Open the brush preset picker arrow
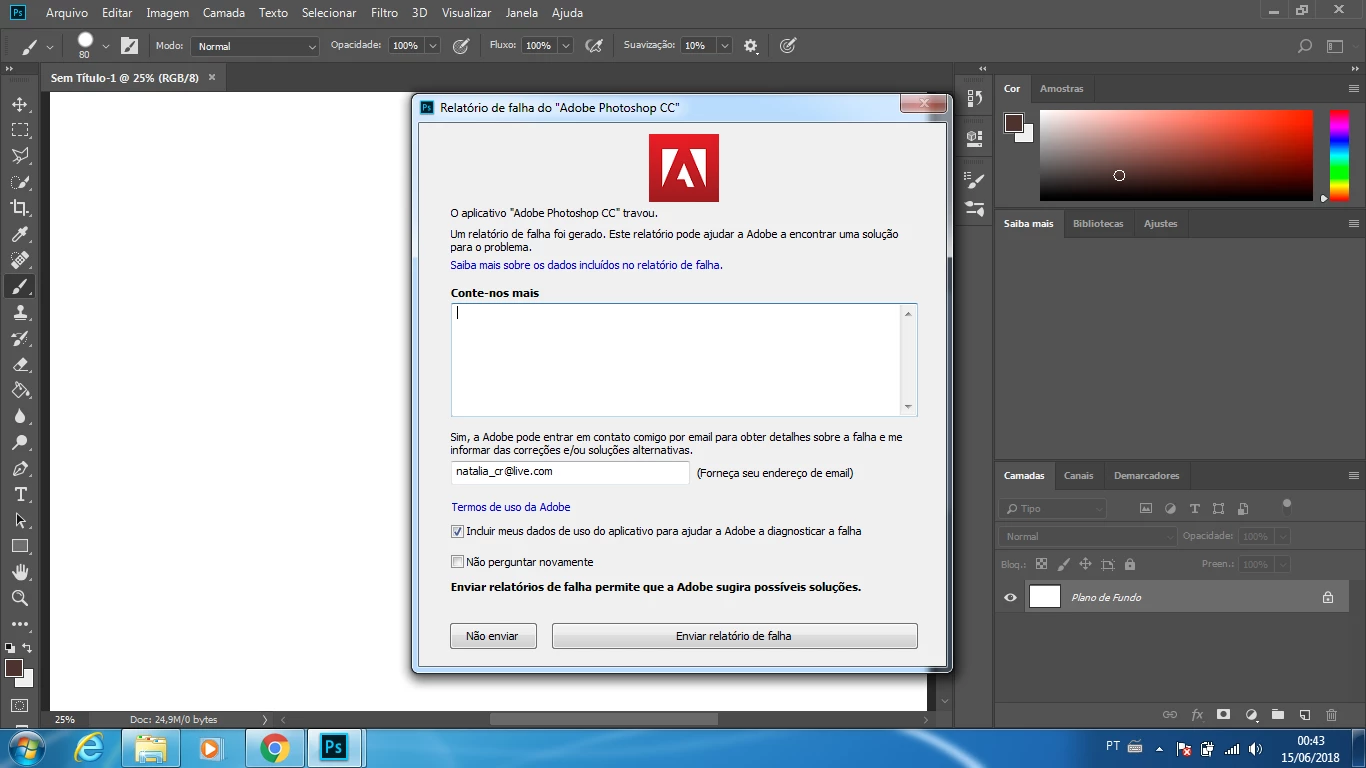 click(x=106, y=46)
